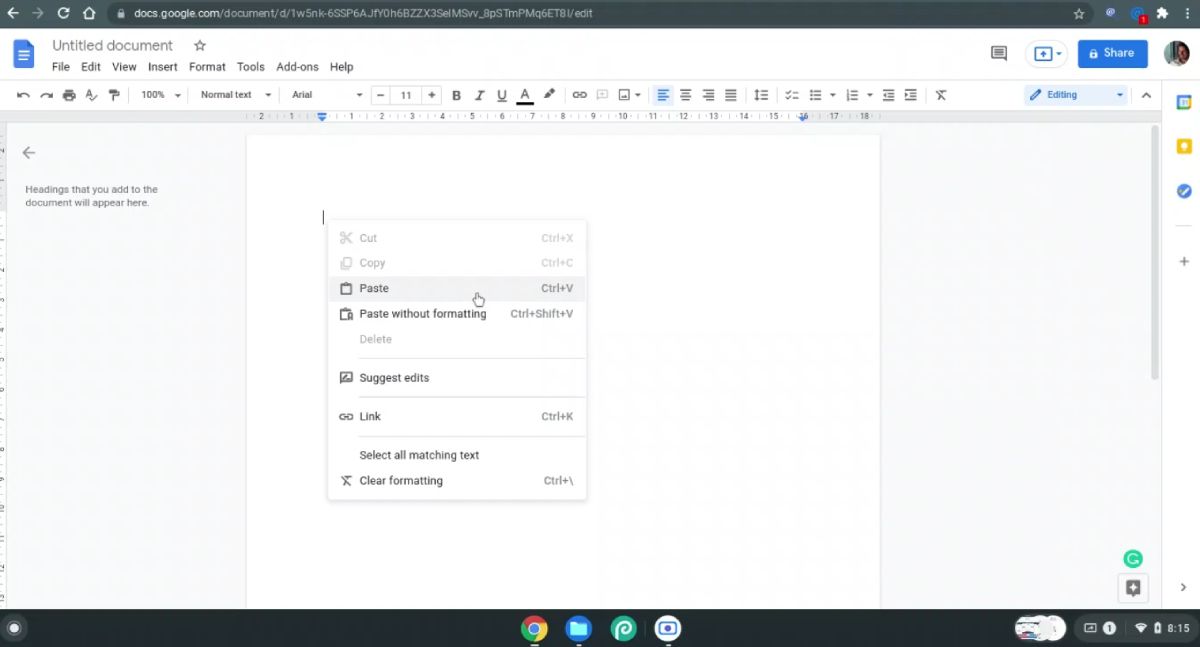Click the spelling and grammar check icon
The height and width of the screenshot is (647, 1200).
click(x=91, y=94)
